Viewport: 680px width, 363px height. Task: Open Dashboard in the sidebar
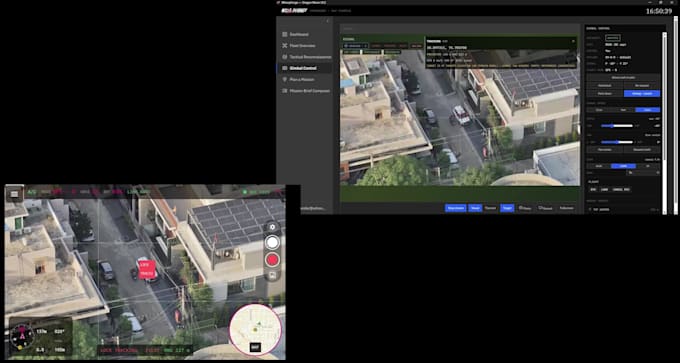point(304,34)
